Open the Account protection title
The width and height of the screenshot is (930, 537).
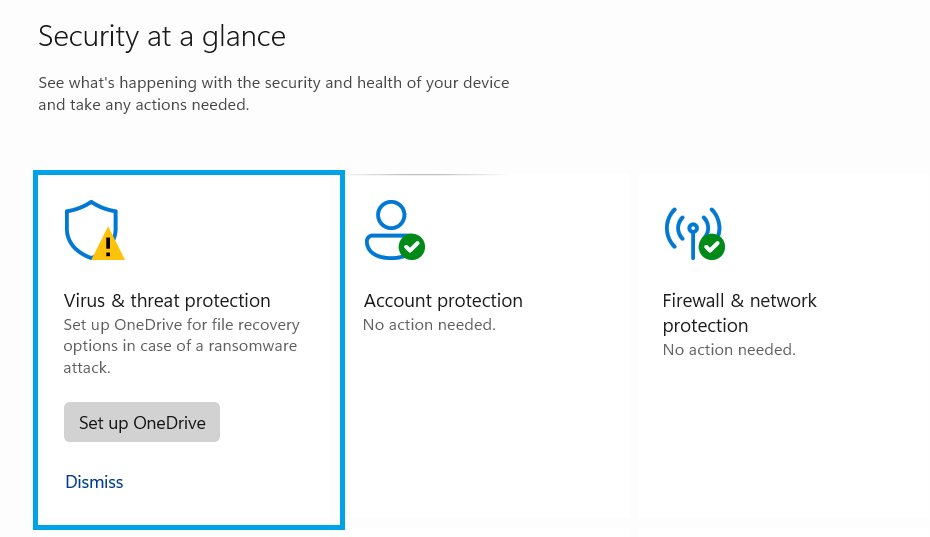tap(443, 301)
